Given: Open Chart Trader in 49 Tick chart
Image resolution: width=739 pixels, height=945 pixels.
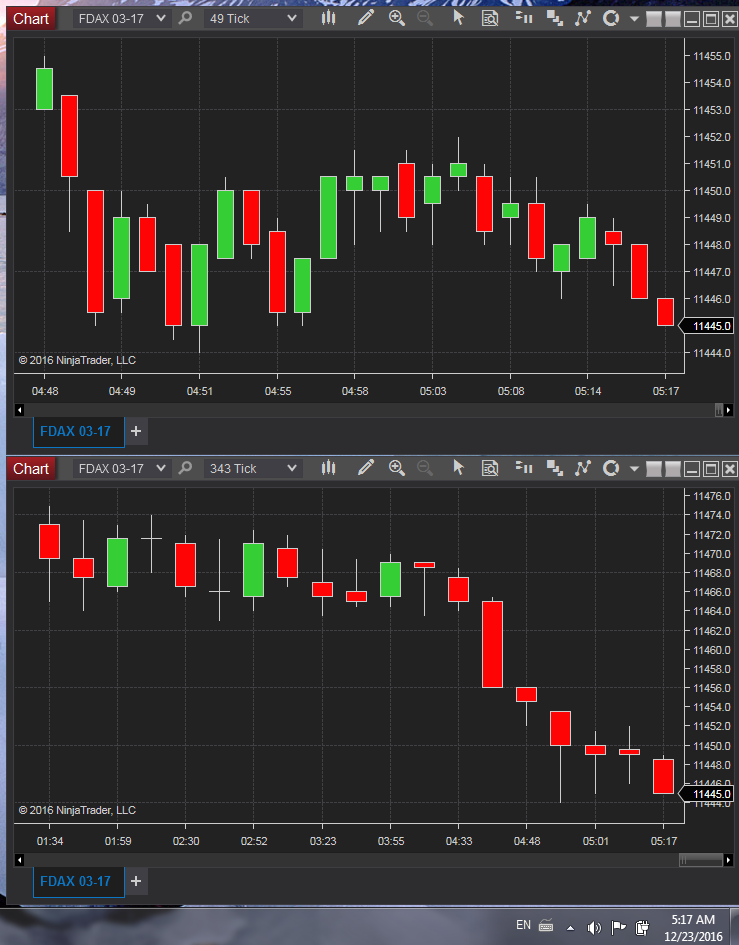Looking at the screenshot, I should click(x=524, y=18).
